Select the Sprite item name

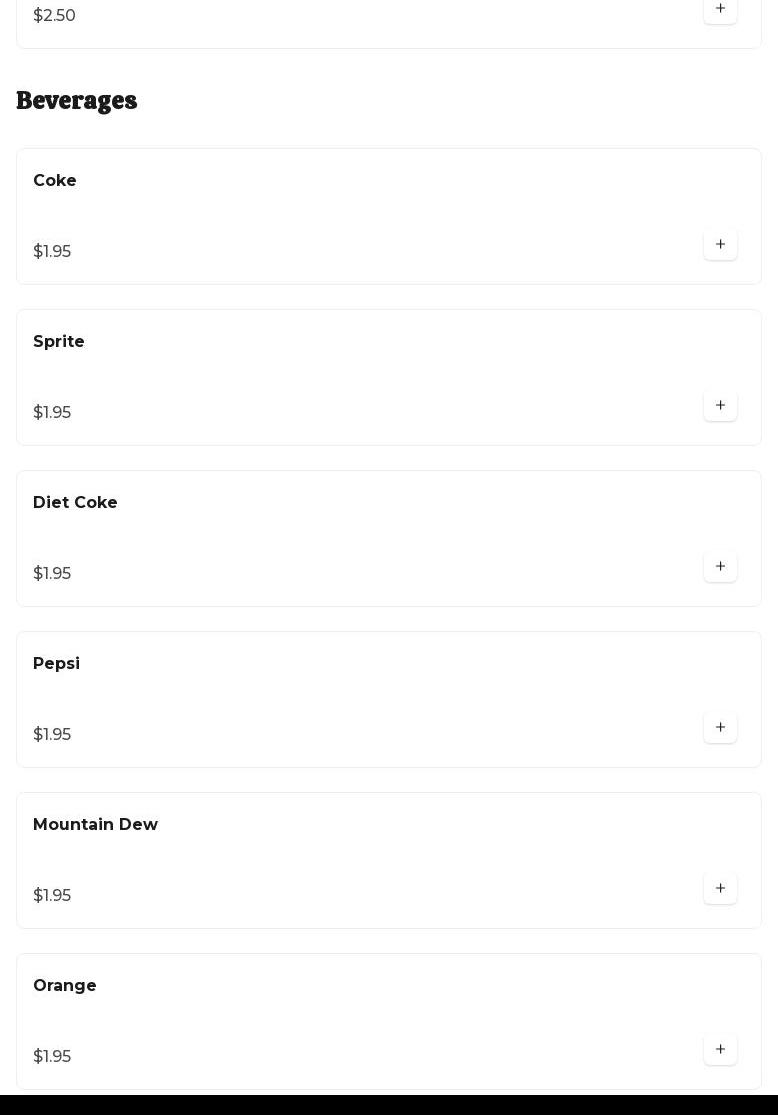pos(59,342)
